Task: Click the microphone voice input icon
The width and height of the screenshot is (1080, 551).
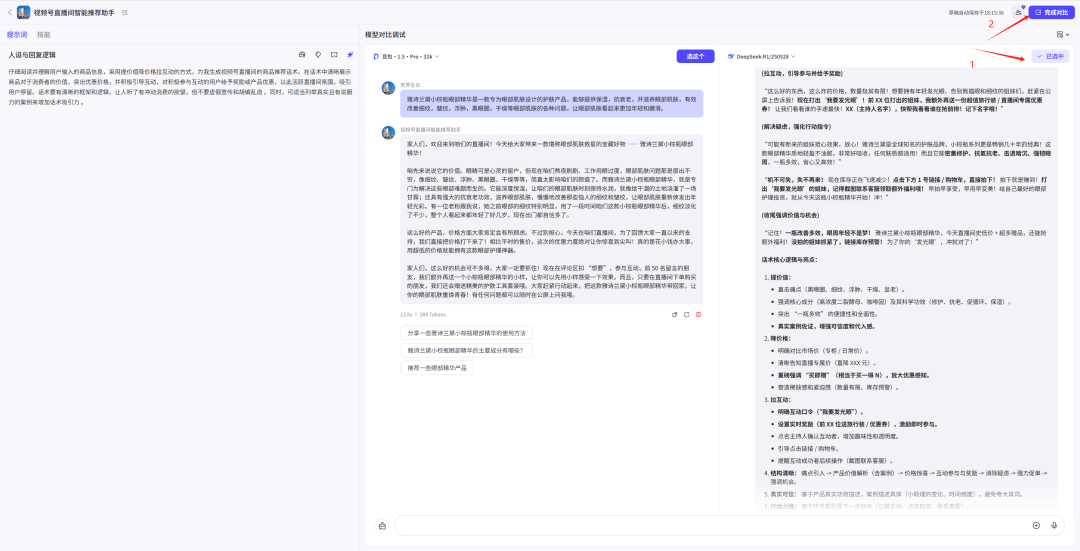Action: [1054, 526]
